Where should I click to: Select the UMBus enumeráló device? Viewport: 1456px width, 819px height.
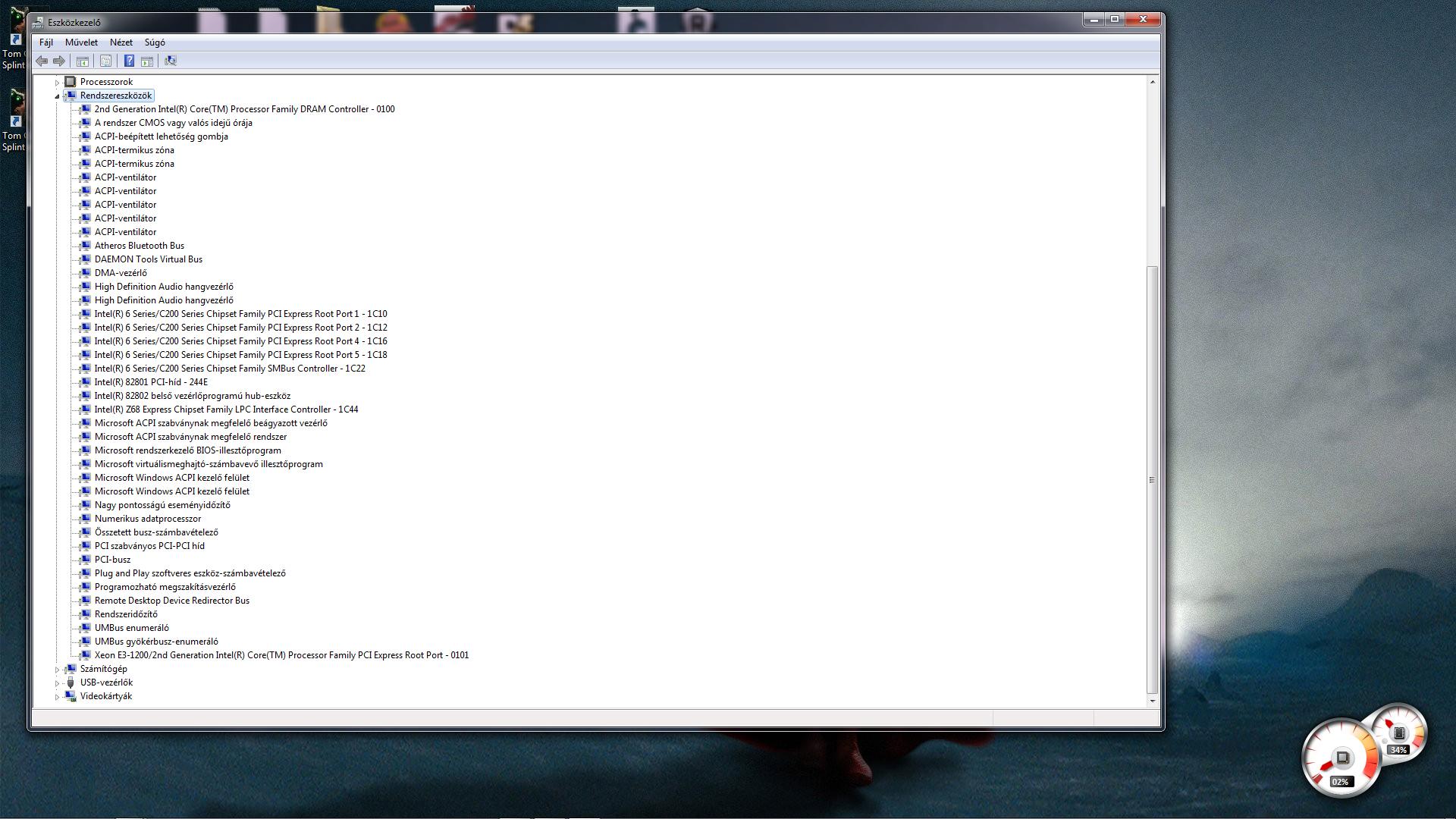point(132,628)
